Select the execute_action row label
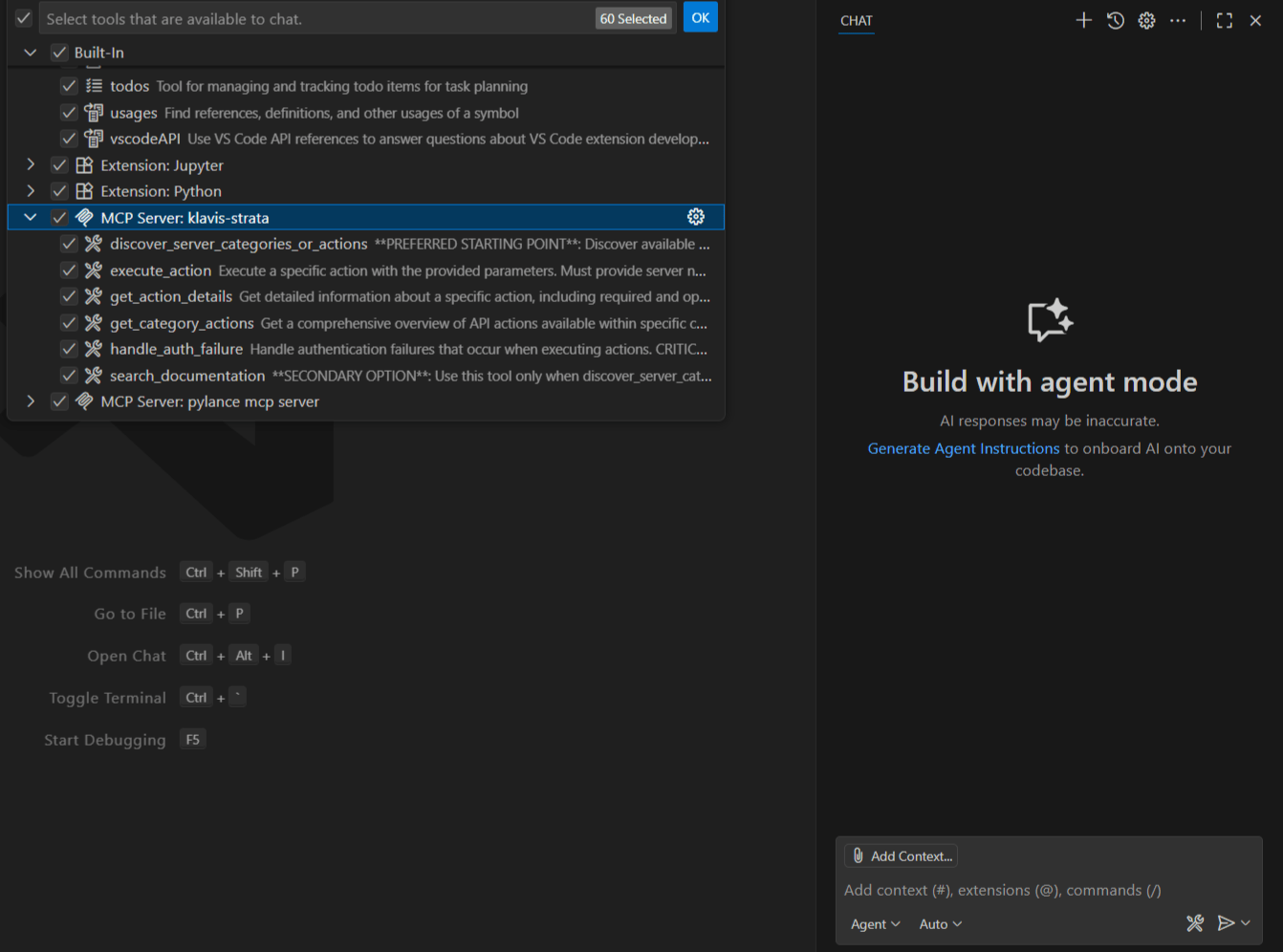The height and width of the screenshot is (952, 1283). tap(161, 270)
